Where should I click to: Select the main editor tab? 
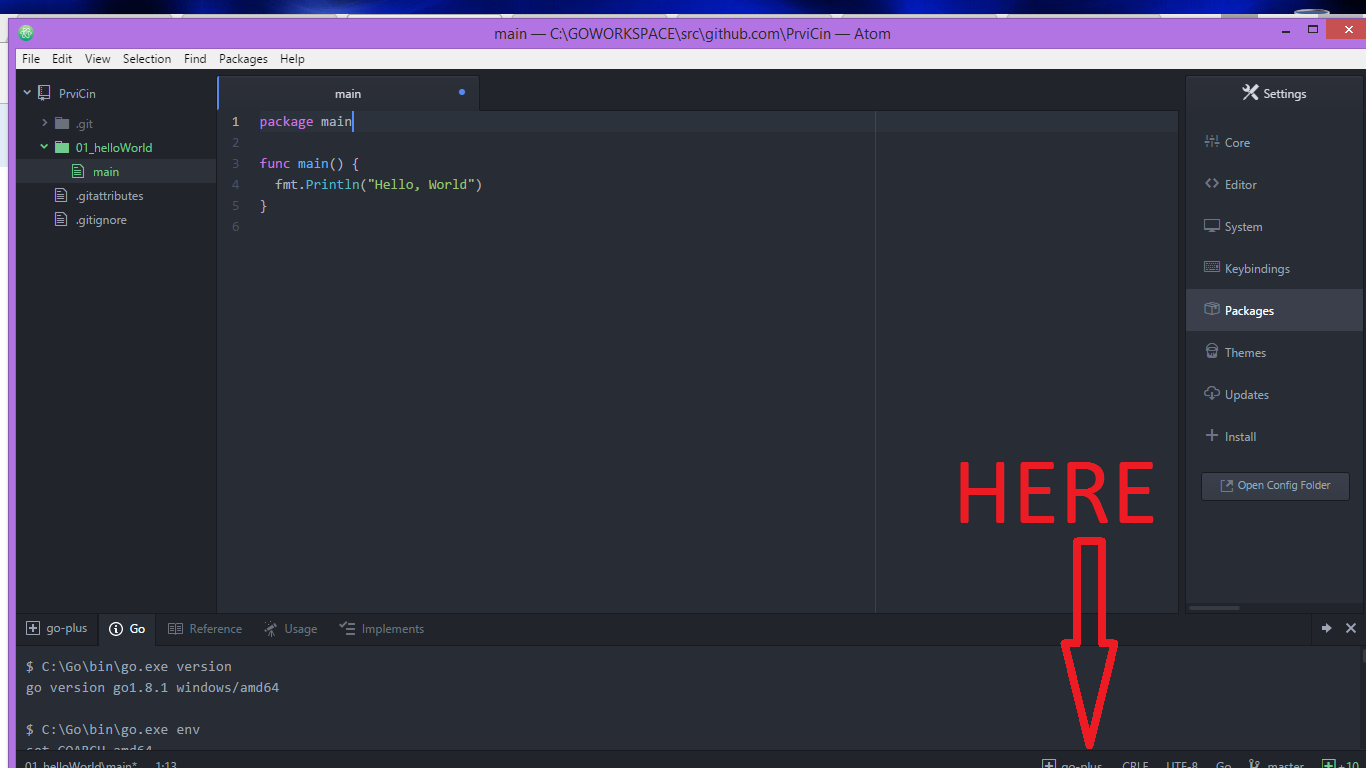coord(347,94)
